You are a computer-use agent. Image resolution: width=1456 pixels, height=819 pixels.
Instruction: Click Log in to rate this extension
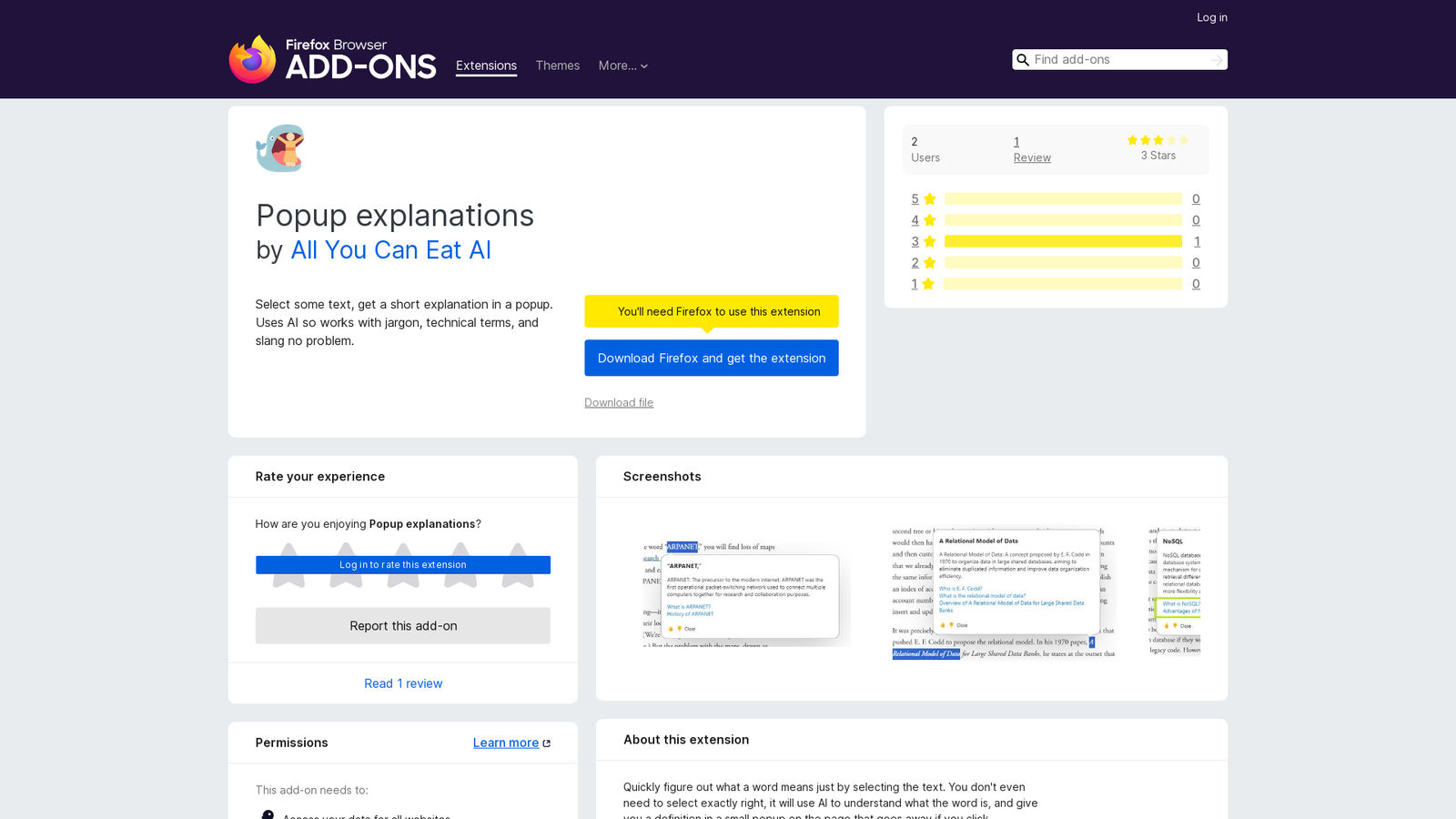[403, 565]
